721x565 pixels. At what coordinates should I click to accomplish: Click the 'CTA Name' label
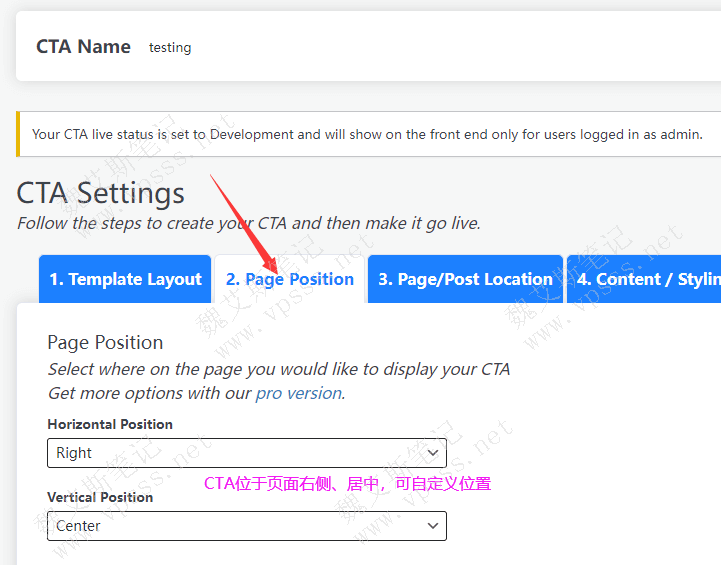[x=83, y=47]
